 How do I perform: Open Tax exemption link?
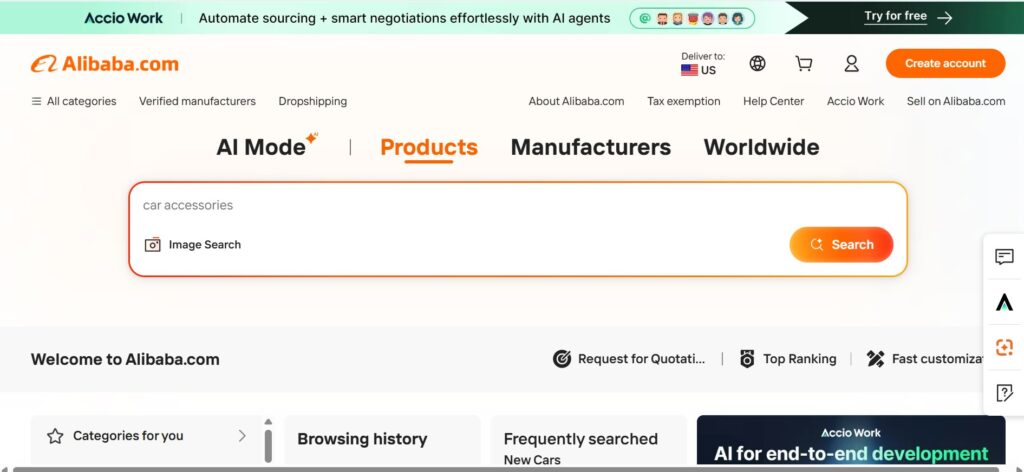click(684, 101)
